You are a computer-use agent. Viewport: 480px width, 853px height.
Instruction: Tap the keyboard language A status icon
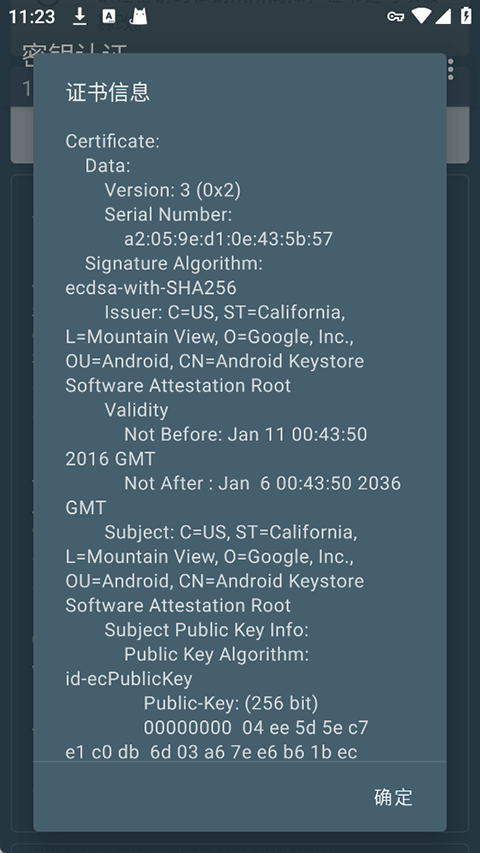pyautogui.click(x=109, y=16)
